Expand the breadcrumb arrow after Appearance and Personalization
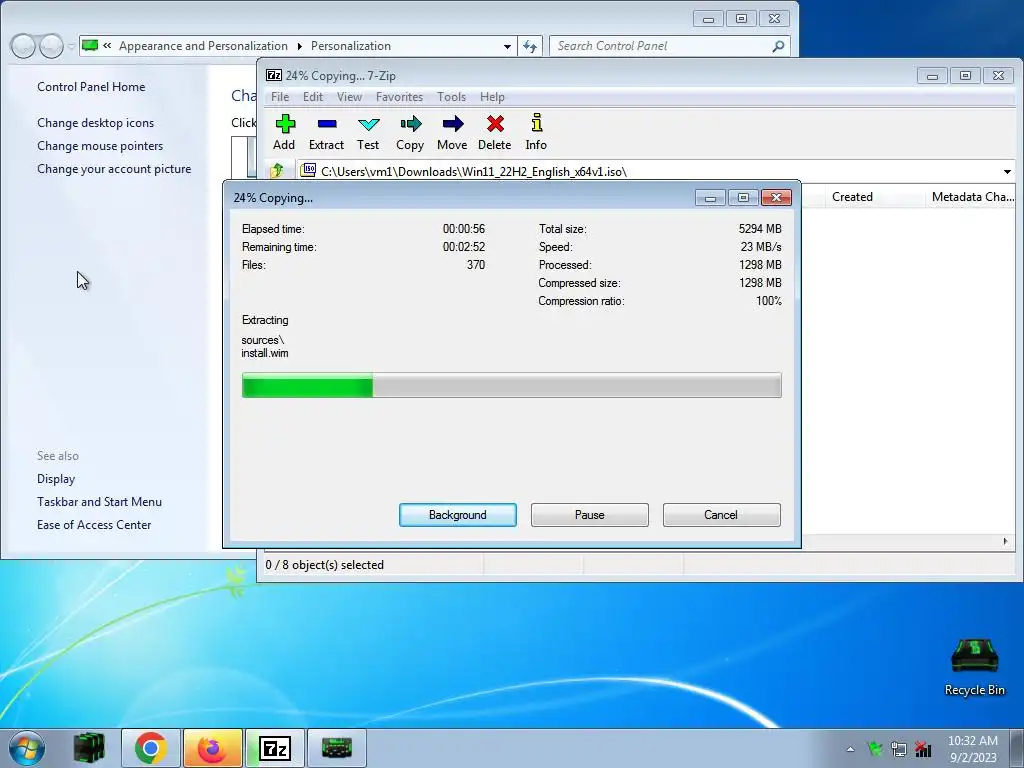Image resolution: width=1024 pixels, height=768 pixels. pyautogui.click(x=299, y=46)
